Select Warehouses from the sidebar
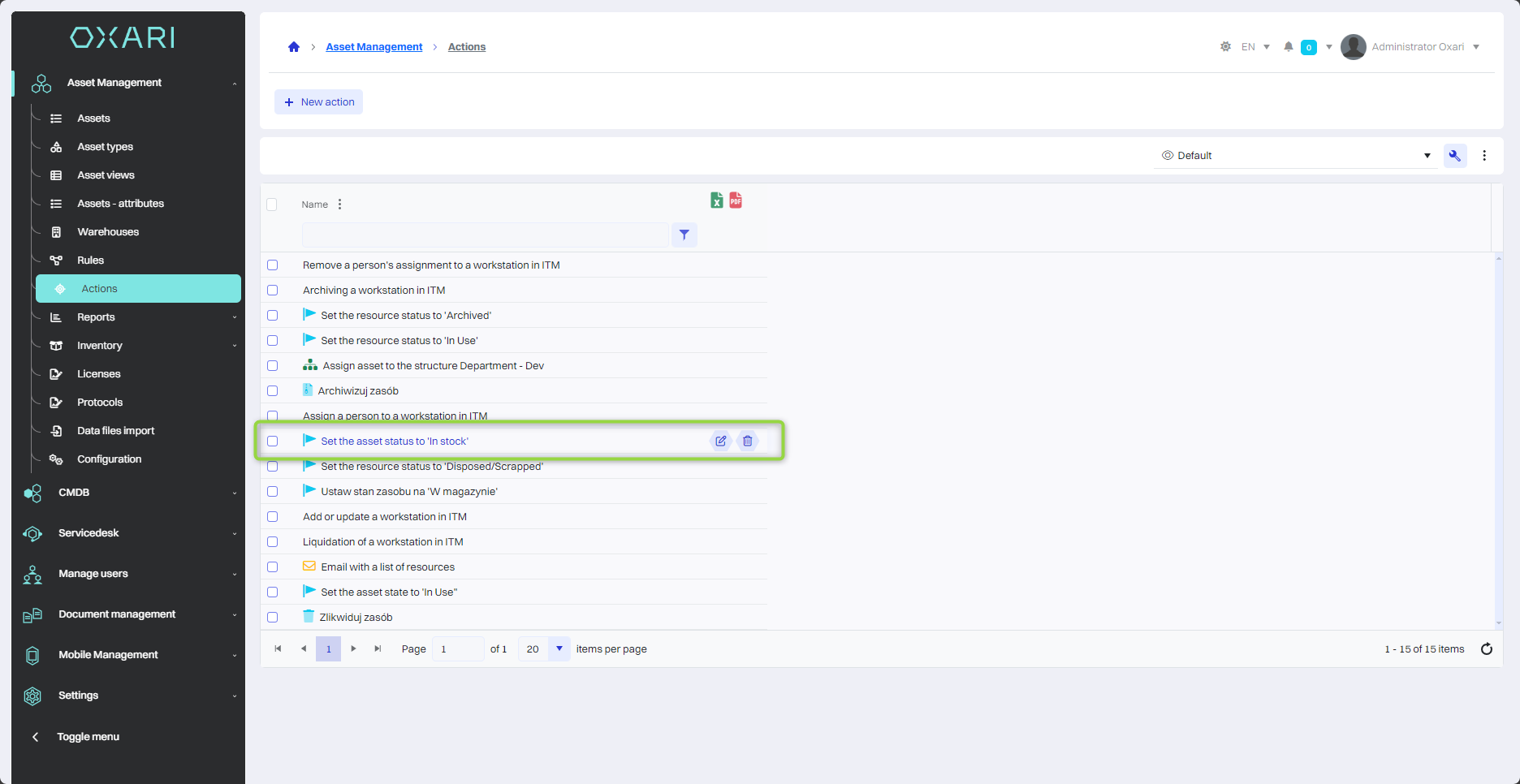 pyautogui.click(x=108, y=232)
